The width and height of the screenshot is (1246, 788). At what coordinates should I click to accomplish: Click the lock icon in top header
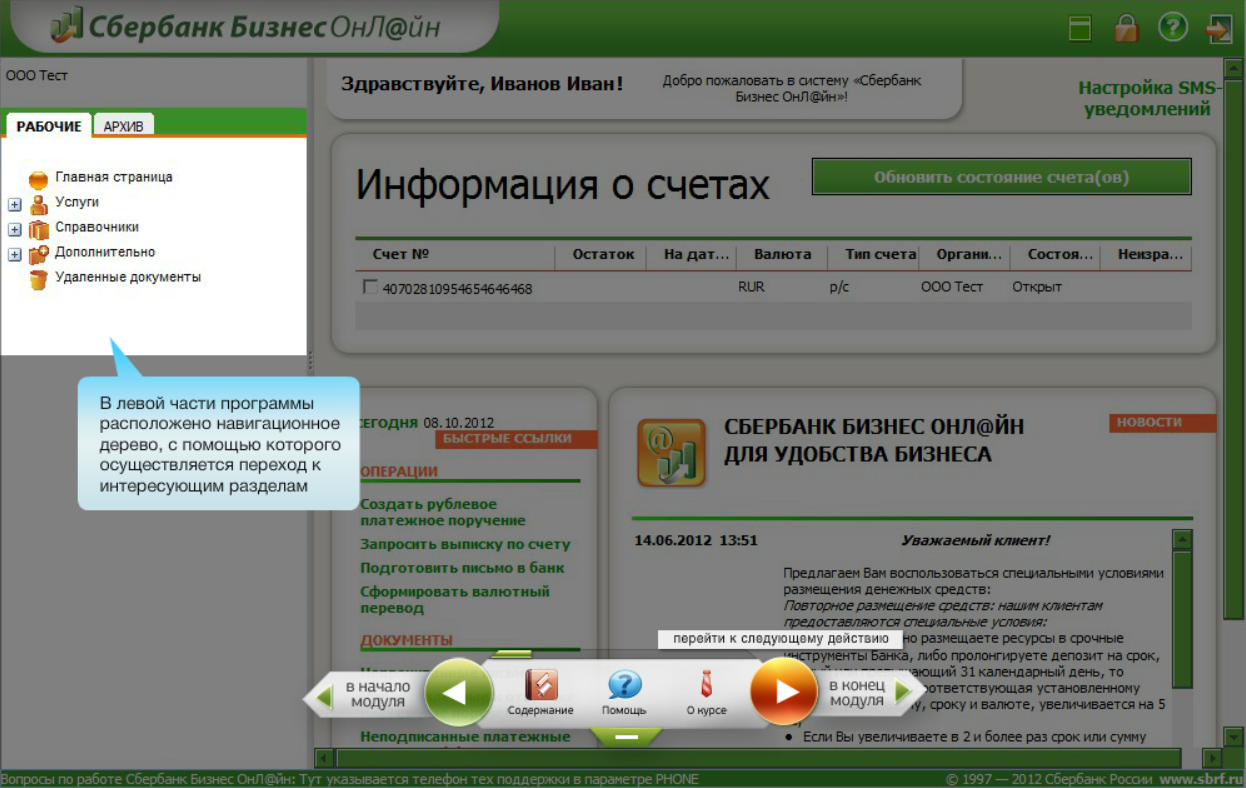pos(1127,27)
